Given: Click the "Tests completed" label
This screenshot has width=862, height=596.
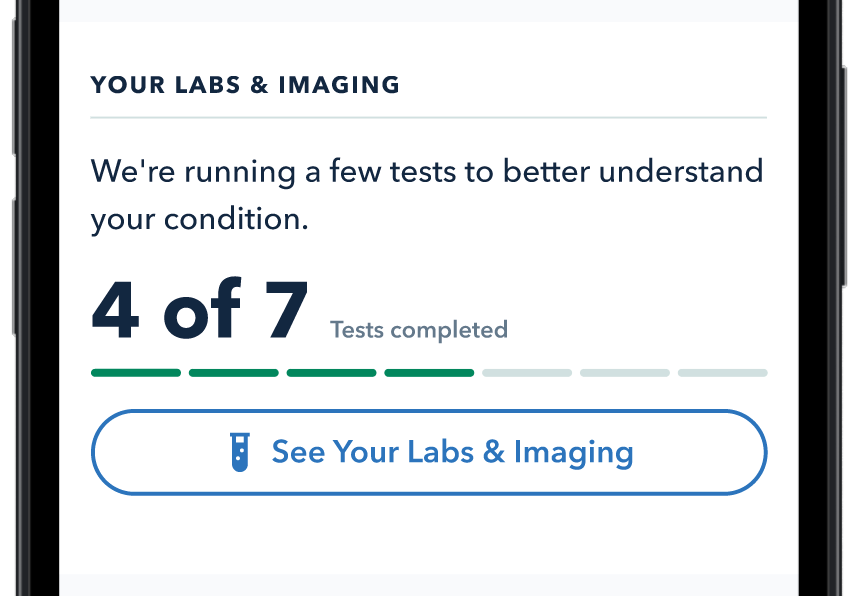Looking at the screenshot, I should (419, 329).
